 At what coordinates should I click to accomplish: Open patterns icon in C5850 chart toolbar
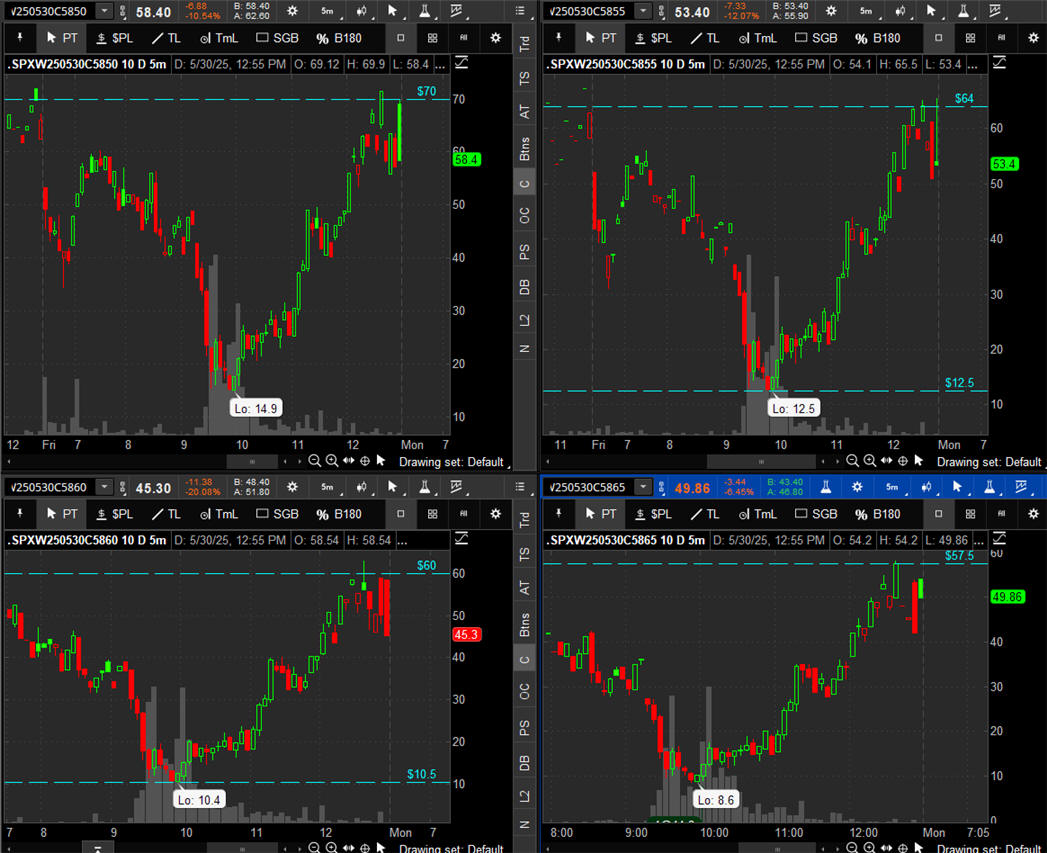pyautogui.click(x=456, y=11)
